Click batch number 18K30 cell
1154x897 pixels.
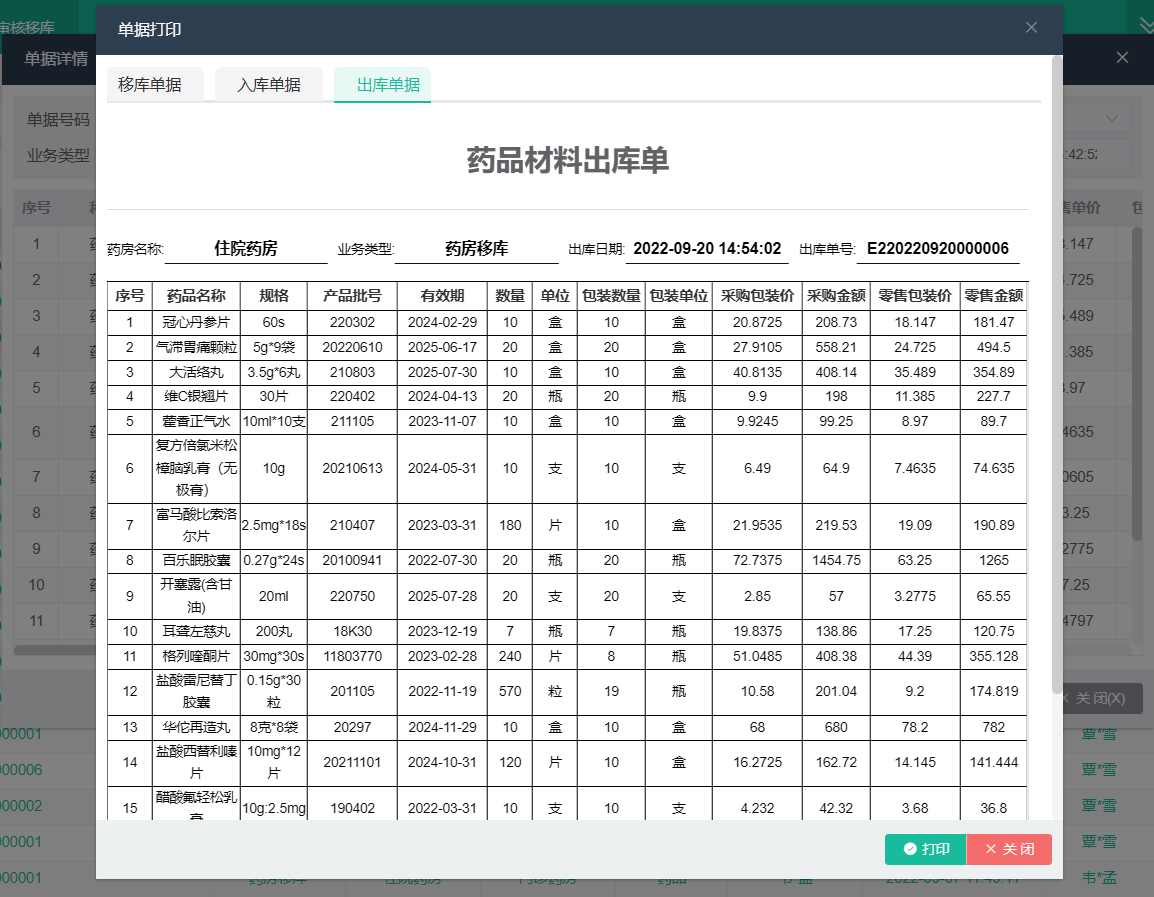[x=352, y=631]
